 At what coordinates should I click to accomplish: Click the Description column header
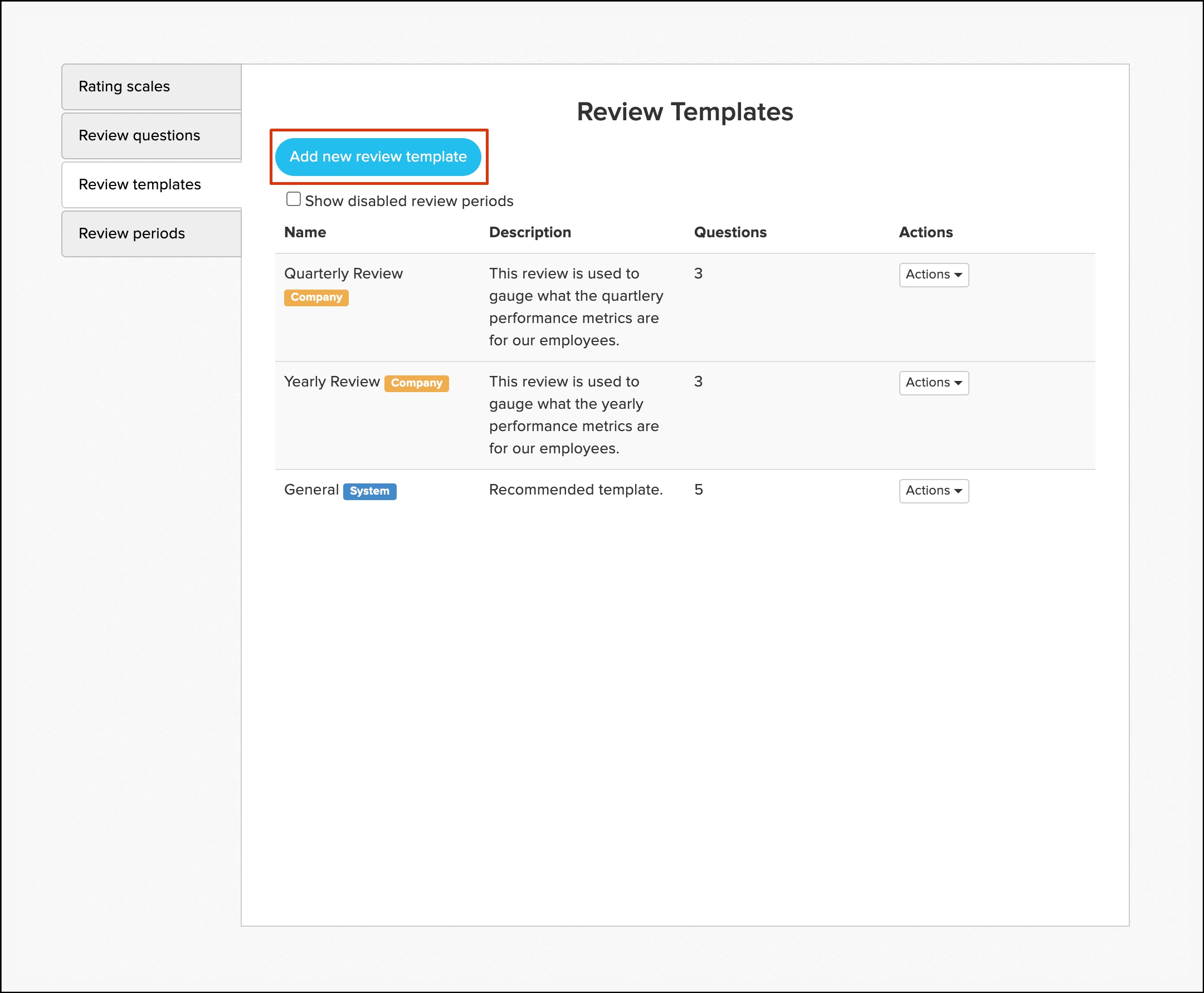click(x=530, y=232)
